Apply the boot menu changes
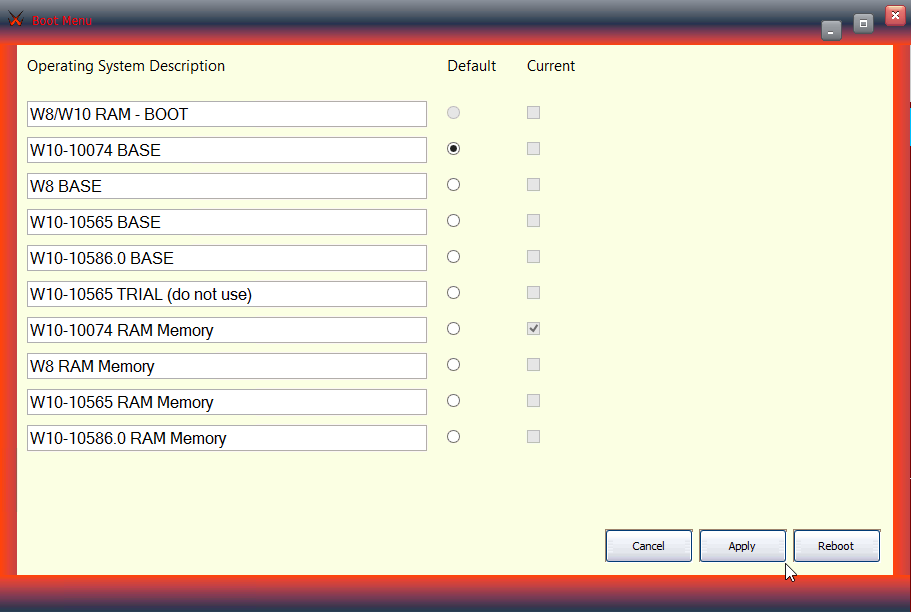 tap(743, 546)
